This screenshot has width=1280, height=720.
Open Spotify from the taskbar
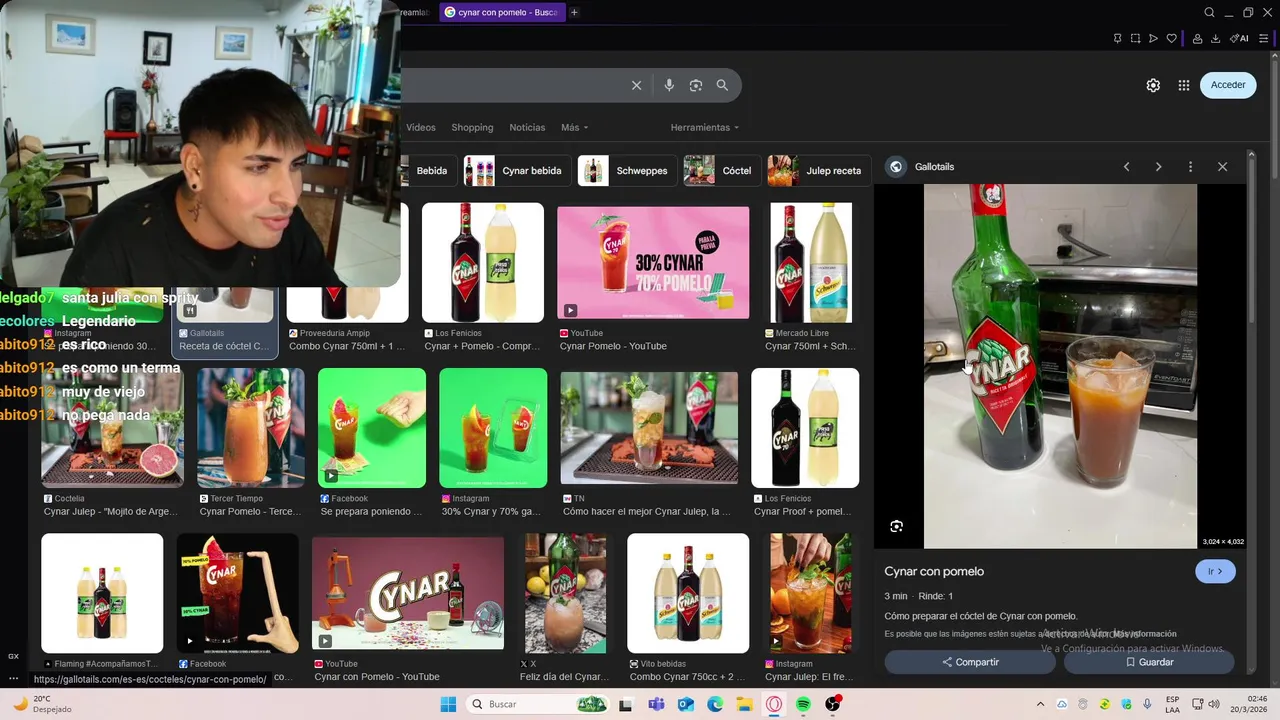[804, 705]
